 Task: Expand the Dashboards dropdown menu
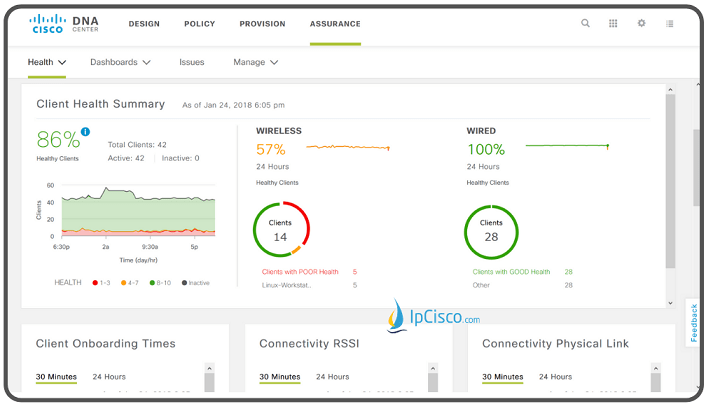(x=120, y=62)
